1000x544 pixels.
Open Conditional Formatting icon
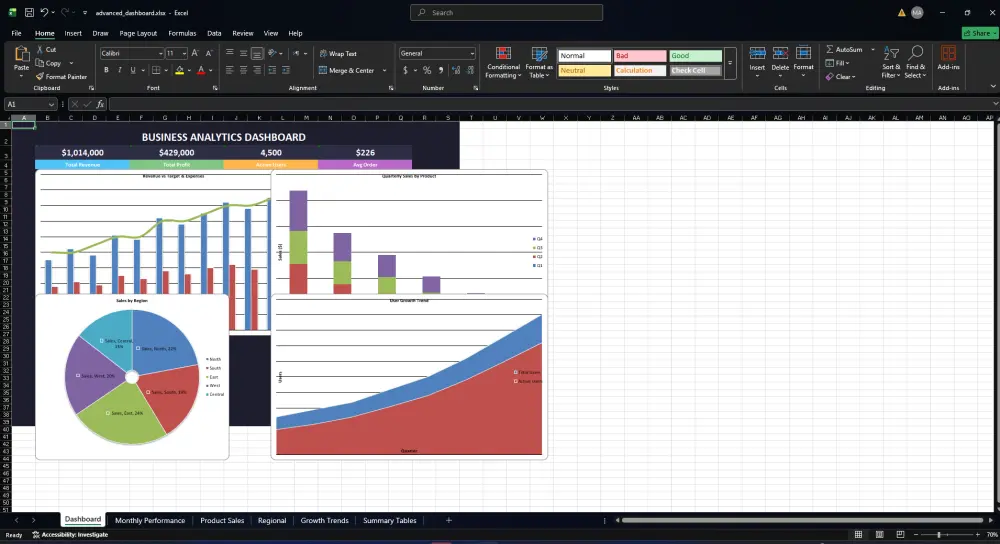(x=503, y=54)
